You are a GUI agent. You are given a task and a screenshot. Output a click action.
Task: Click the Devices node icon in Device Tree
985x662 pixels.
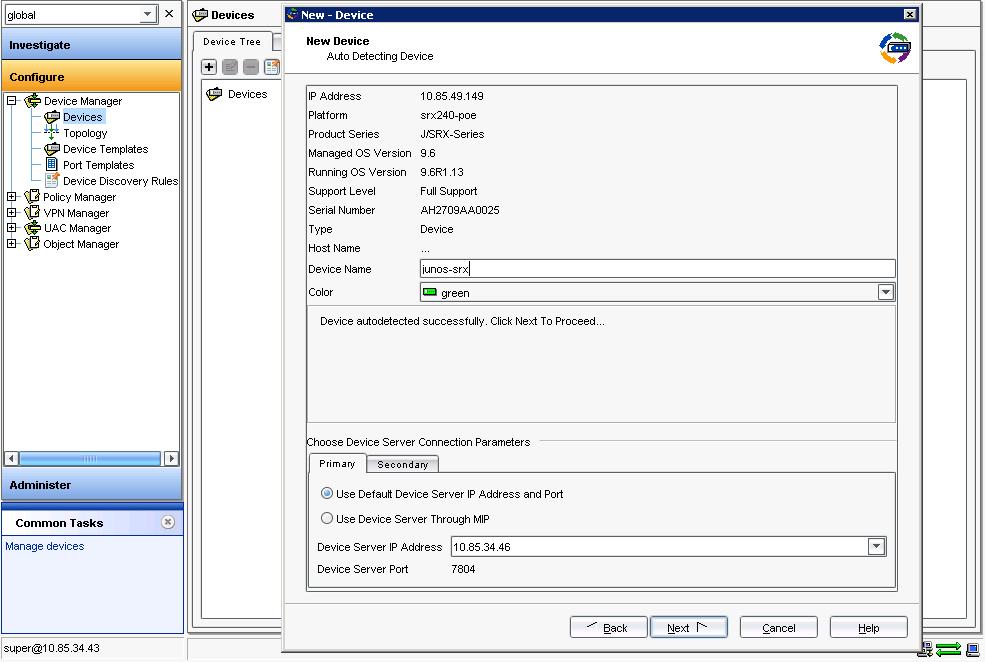click(x=217, y=93)
